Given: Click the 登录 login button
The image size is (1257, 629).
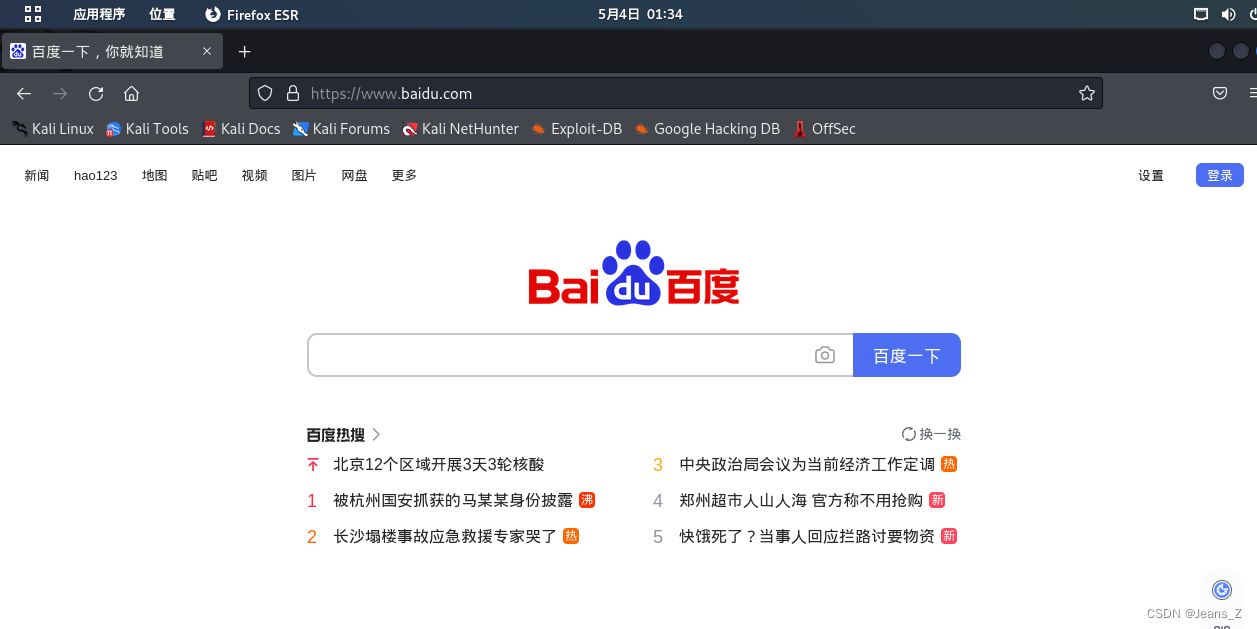Looking at the screenshot, I should tap(1220, 175).
